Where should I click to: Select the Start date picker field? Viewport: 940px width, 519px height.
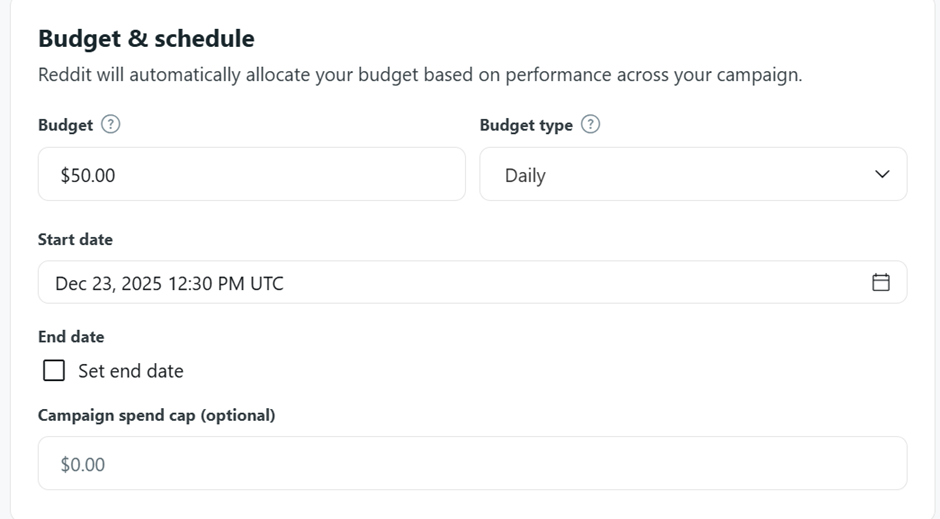(472, 283)
